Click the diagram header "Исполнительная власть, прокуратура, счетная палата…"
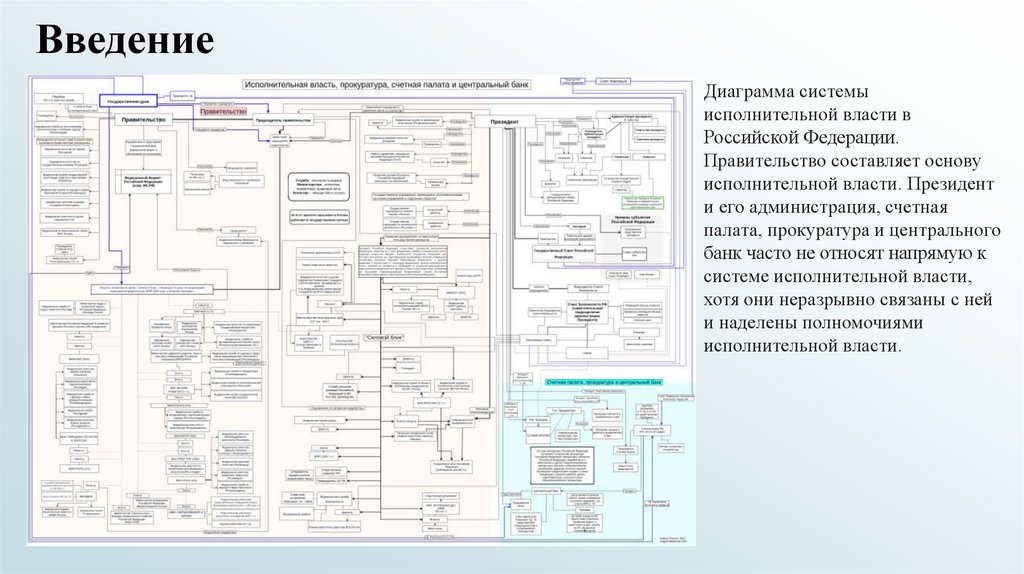The height and width of the screenshot is (574, 1024). pyautogui.click(x=387, y=85)
